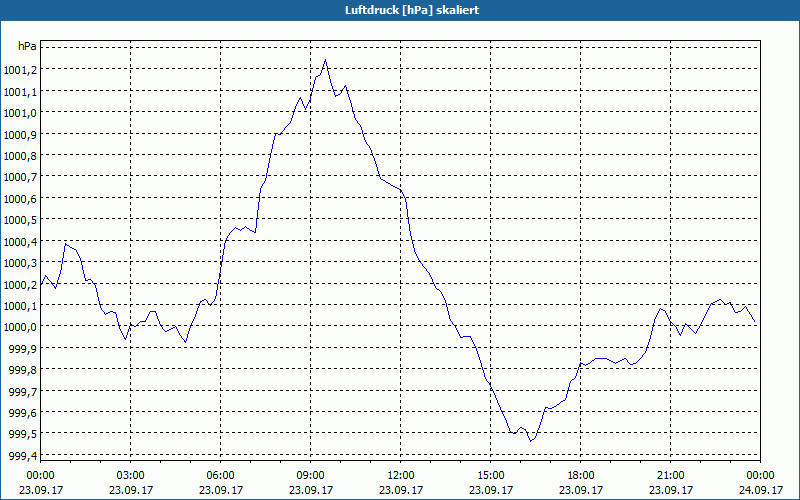The image size is (800, 500).
Task: Click the pressure curve peak near 09:30
Action: pyautogui.click(x=326, y=60)
